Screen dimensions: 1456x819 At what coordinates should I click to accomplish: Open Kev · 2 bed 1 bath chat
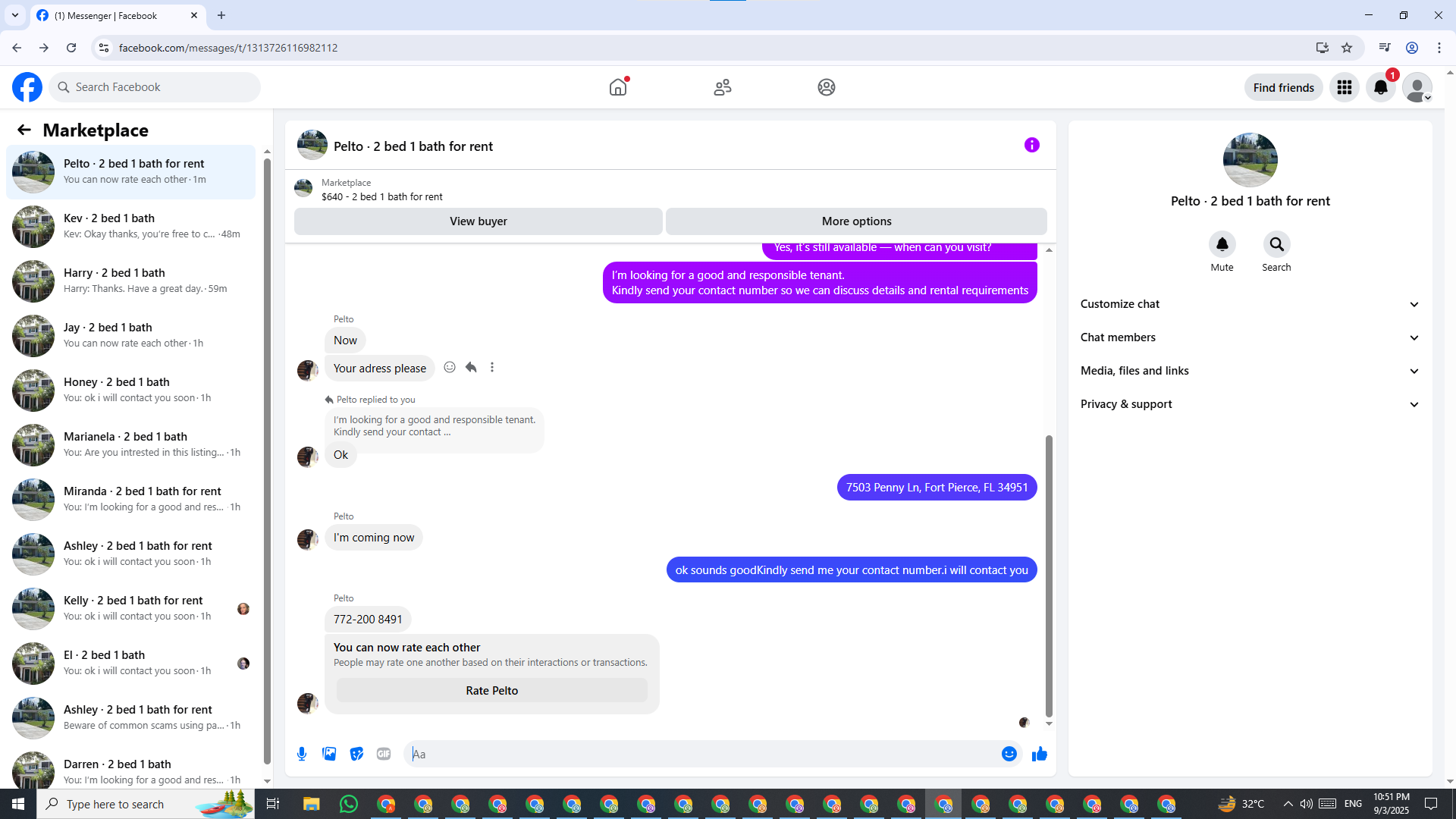pos(130,226)
